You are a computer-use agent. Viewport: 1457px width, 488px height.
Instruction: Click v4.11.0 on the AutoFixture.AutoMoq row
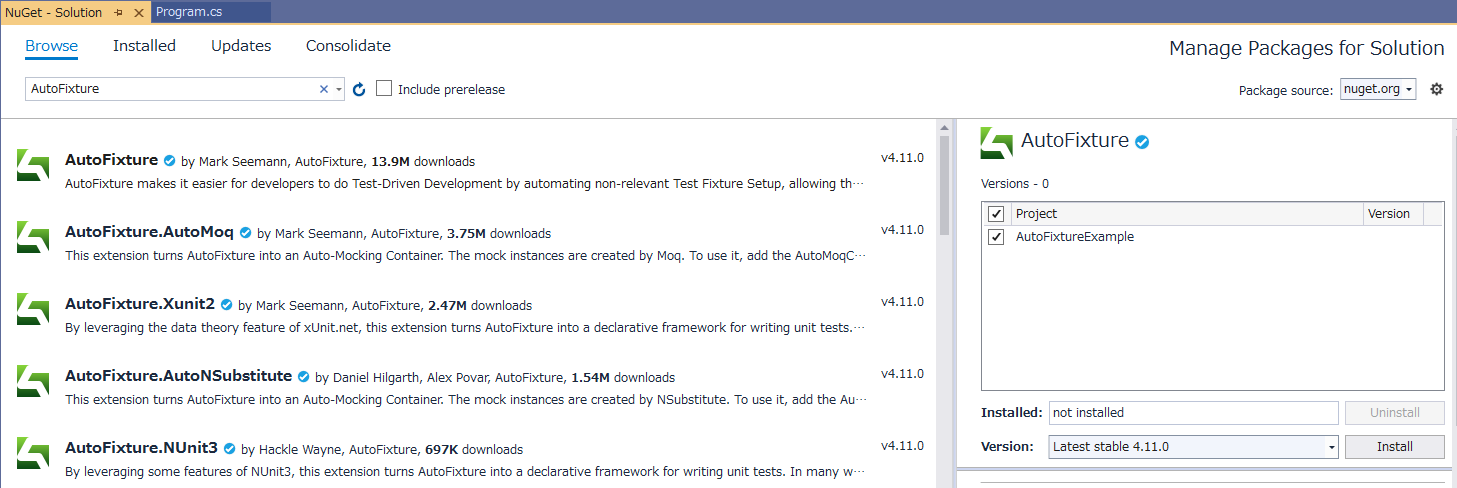click(902, 230)
